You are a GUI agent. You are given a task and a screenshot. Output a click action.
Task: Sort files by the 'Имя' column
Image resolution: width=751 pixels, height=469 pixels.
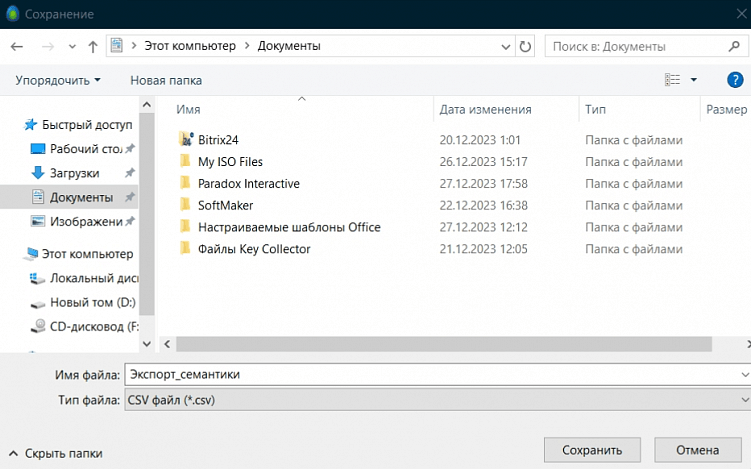point(188,109)
